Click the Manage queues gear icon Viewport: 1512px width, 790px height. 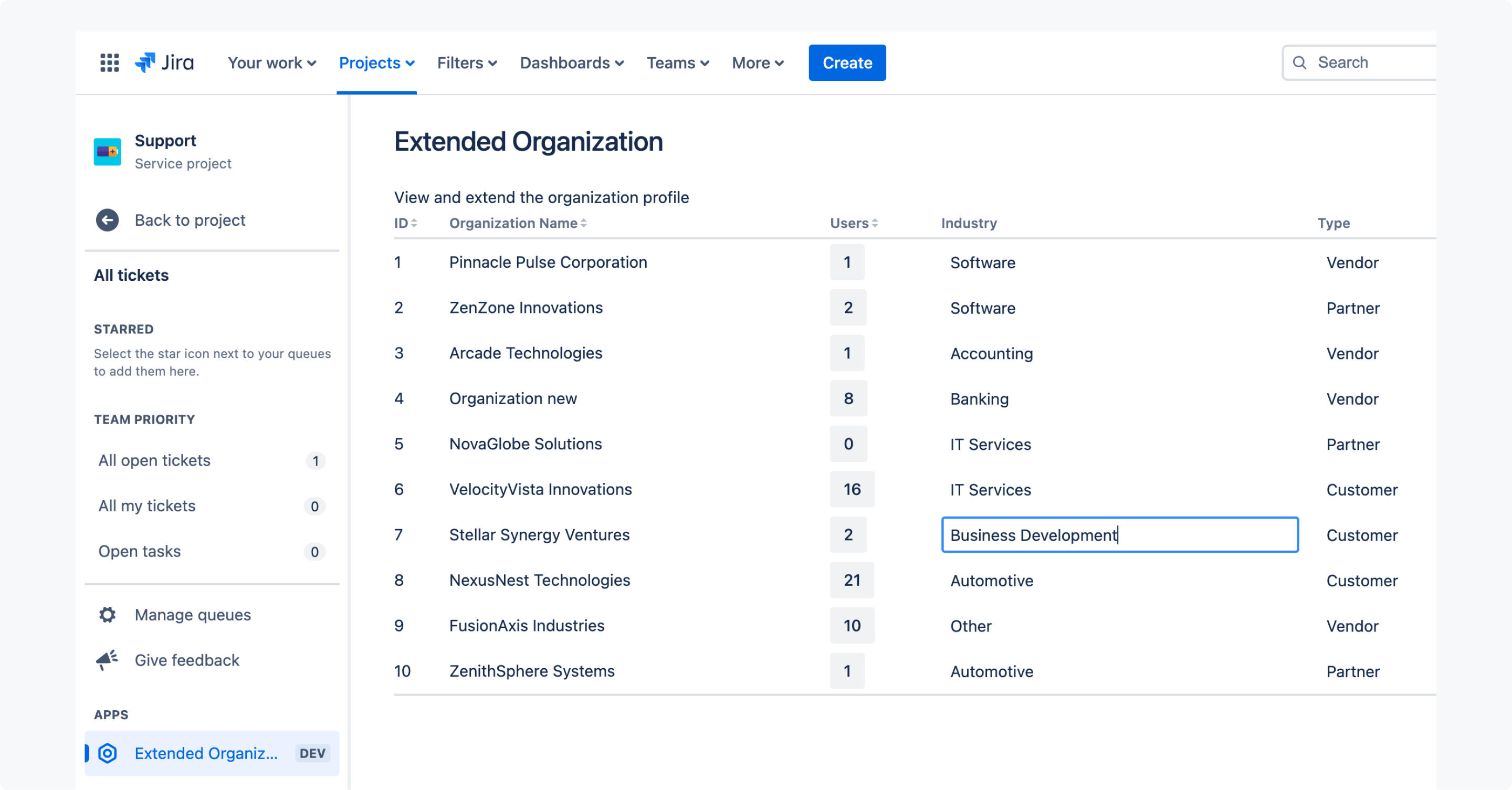pos(108,615)
